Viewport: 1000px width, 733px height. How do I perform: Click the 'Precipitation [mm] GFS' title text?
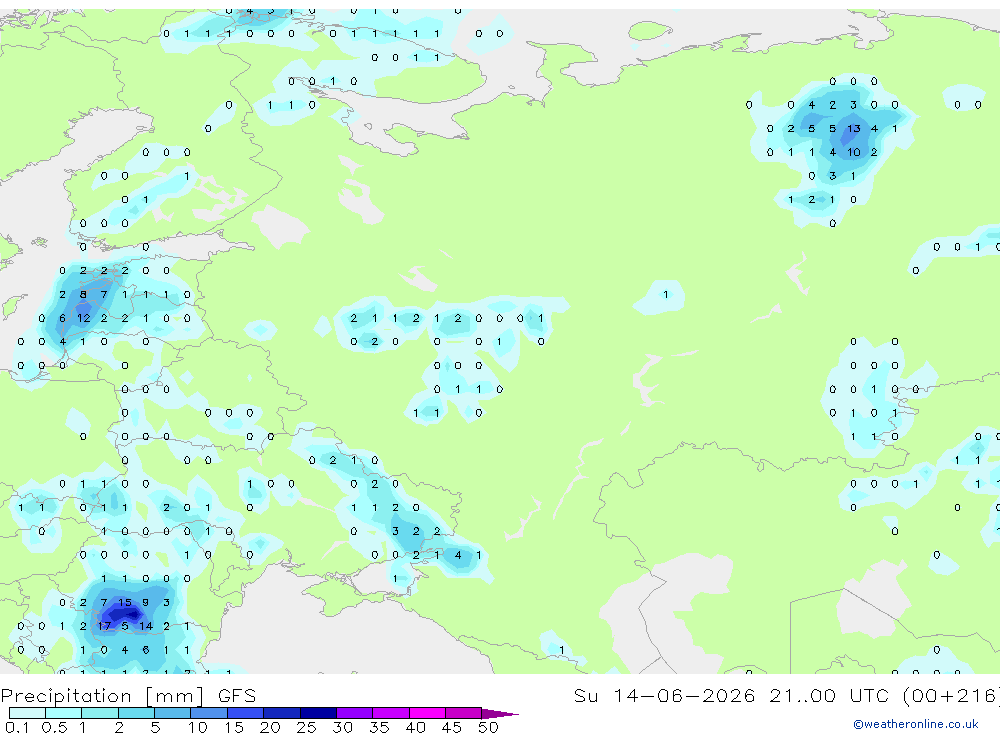tap(128, 695)
